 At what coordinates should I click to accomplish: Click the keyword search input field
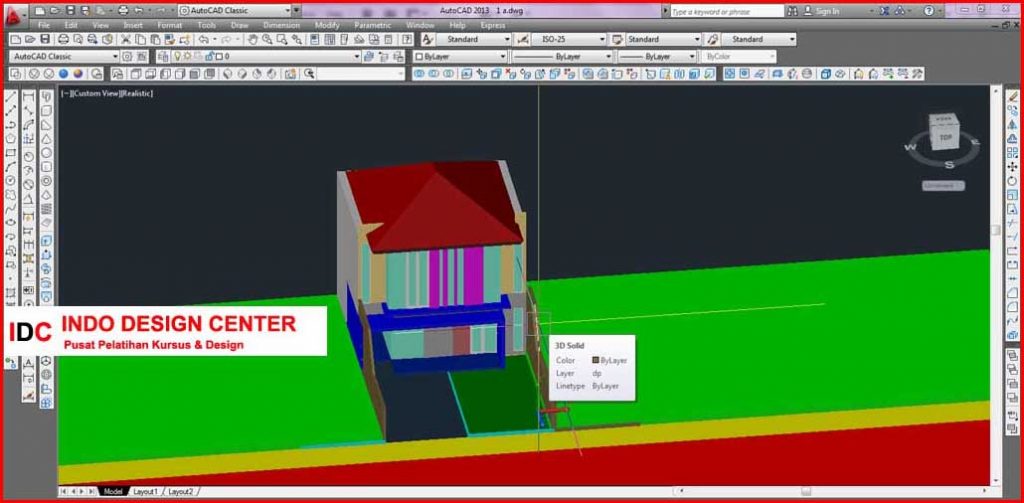[726, 11]
